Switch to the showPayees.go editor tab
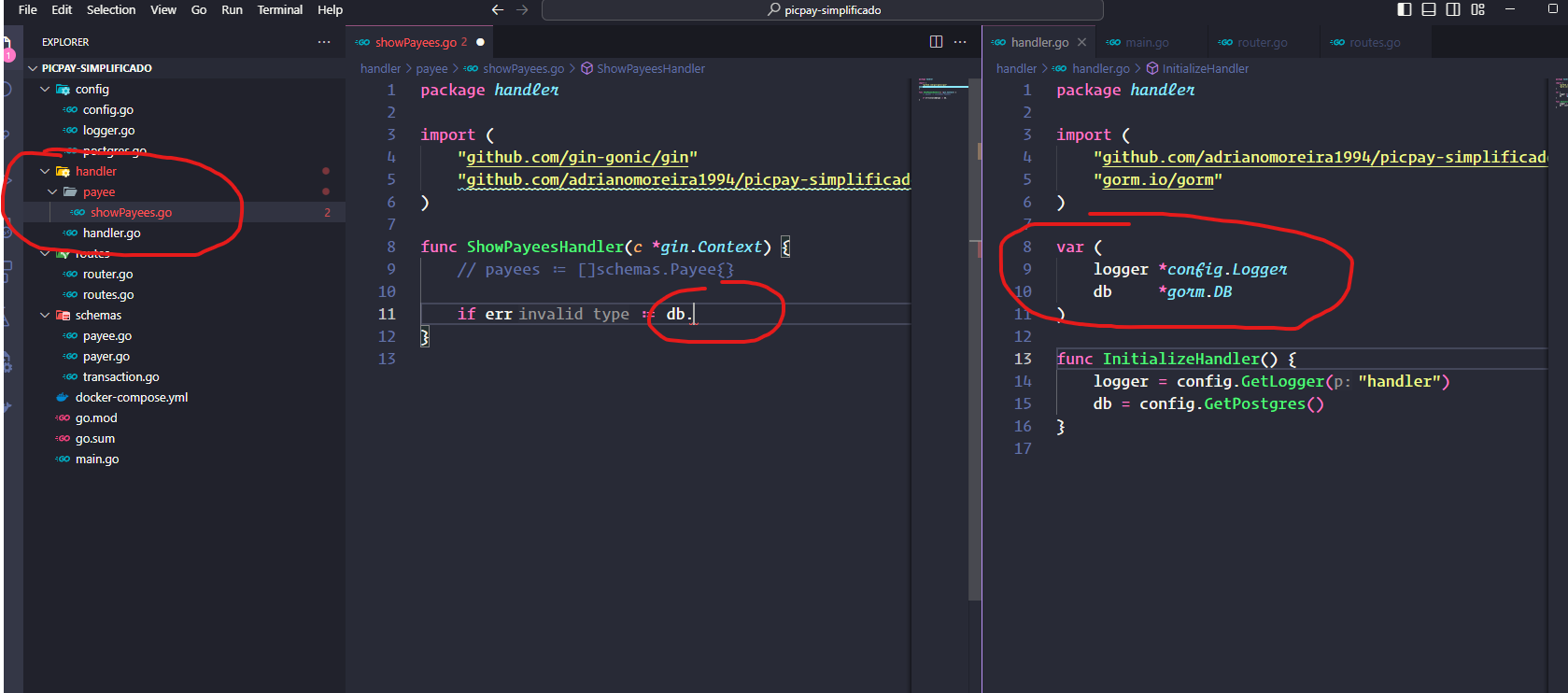This screenshot has height=693, width=1568. 419,42
